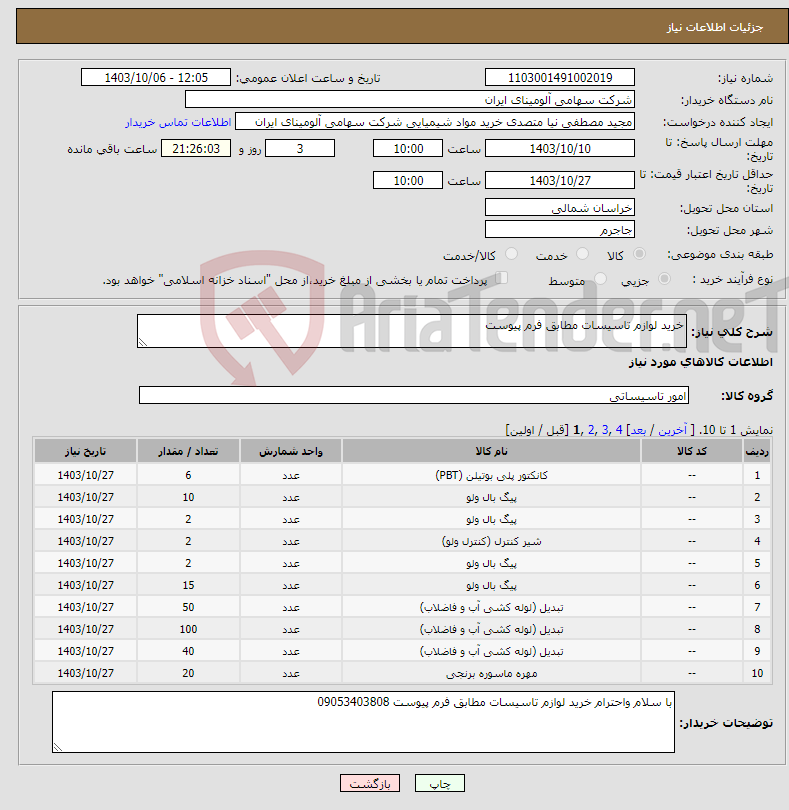Click the جزئیات اطلاعات نیاز header title

[715, 27]
